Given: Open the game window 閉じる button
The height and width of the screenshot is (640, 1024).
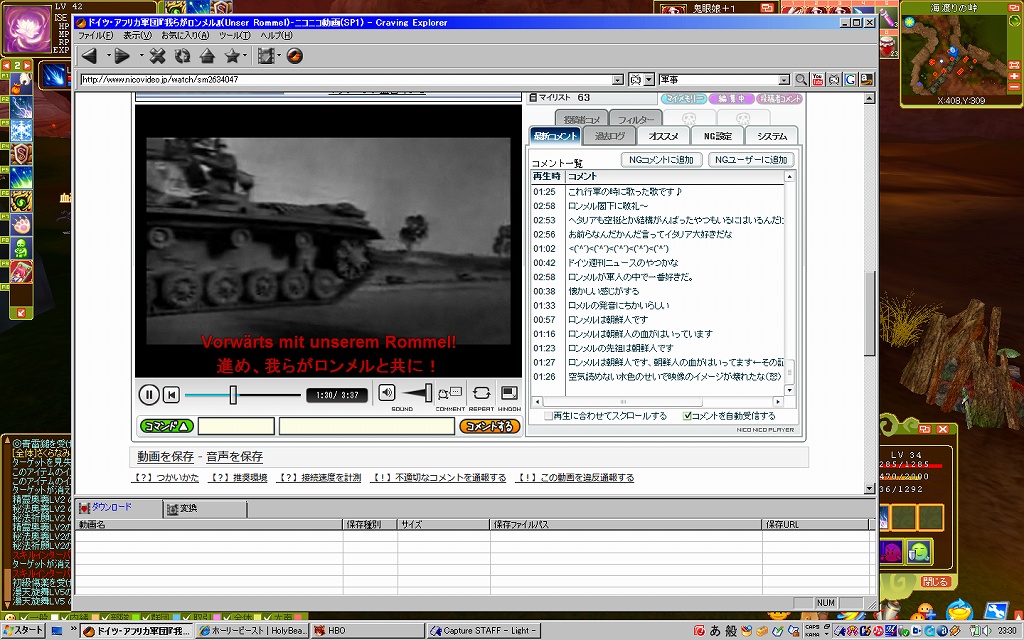Looking at the screenshot, I should point(935,581).
